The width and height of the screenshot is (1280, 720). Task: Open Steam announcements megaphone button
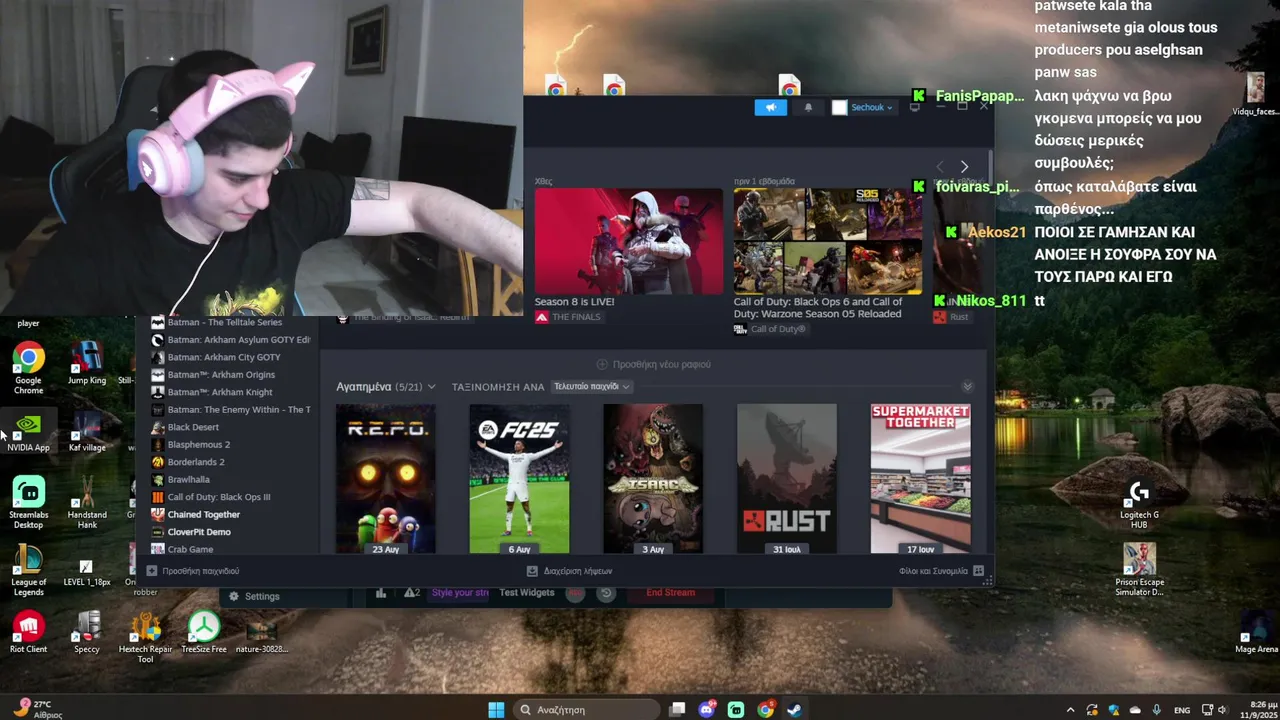(x=770, y=107)
